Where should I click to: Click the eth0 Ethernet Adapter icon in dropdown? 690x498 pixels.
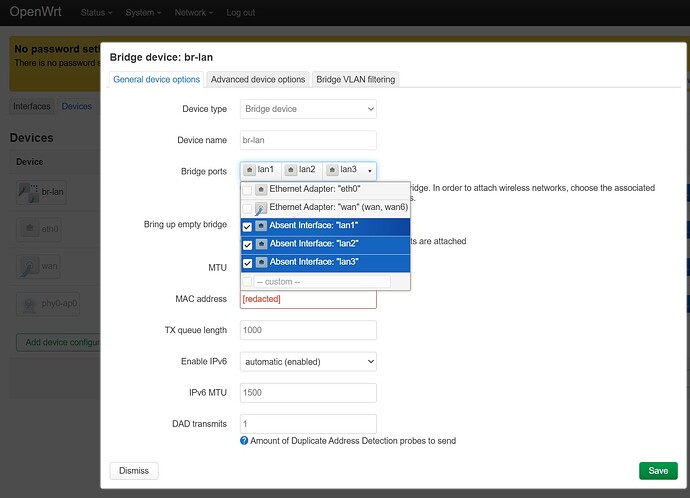[261, 189]
